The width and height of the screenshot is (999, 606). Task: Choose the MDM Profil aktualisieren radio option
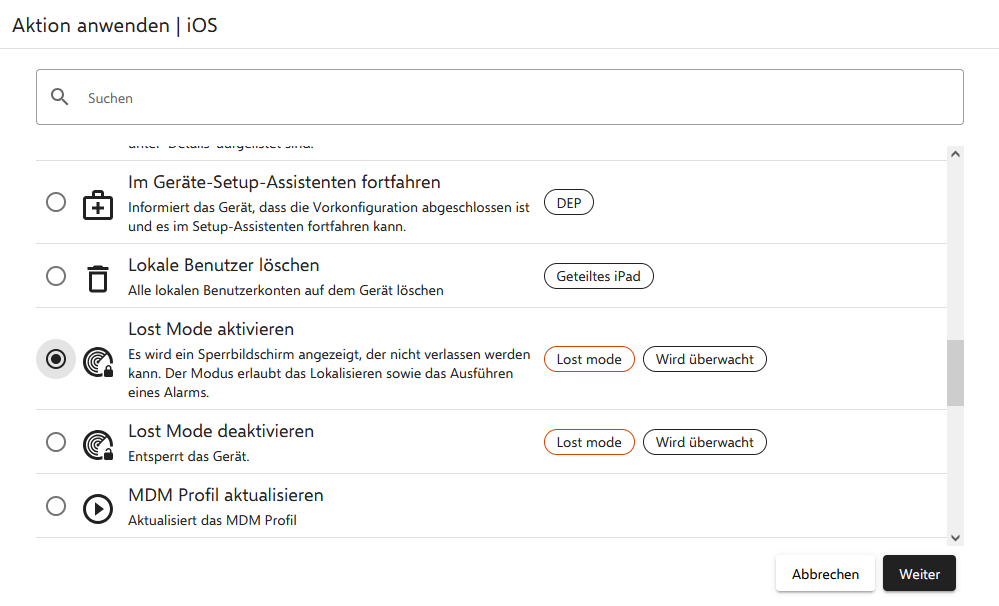coord(57,506)
